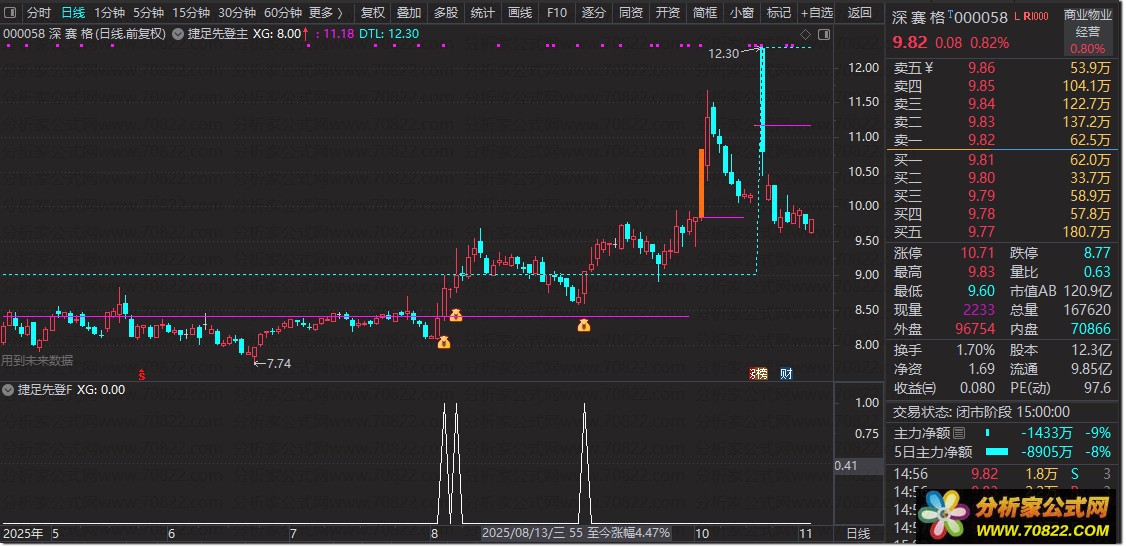
Task: Click the 开资 toolbar button
Action: tap(668, 12)
